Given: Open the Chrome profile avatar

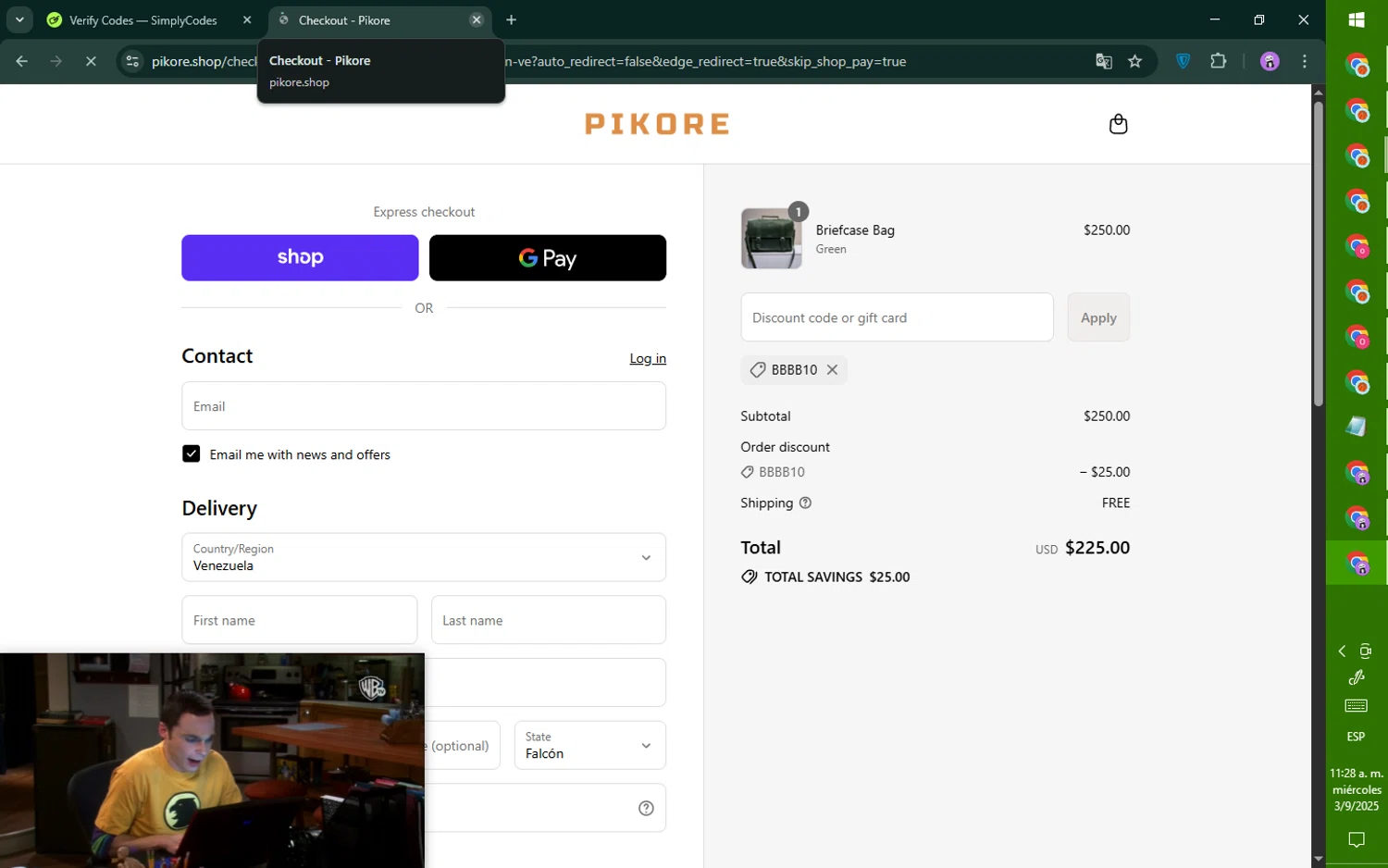Looking at the screenshot, I should click(x=1270, y=61).
